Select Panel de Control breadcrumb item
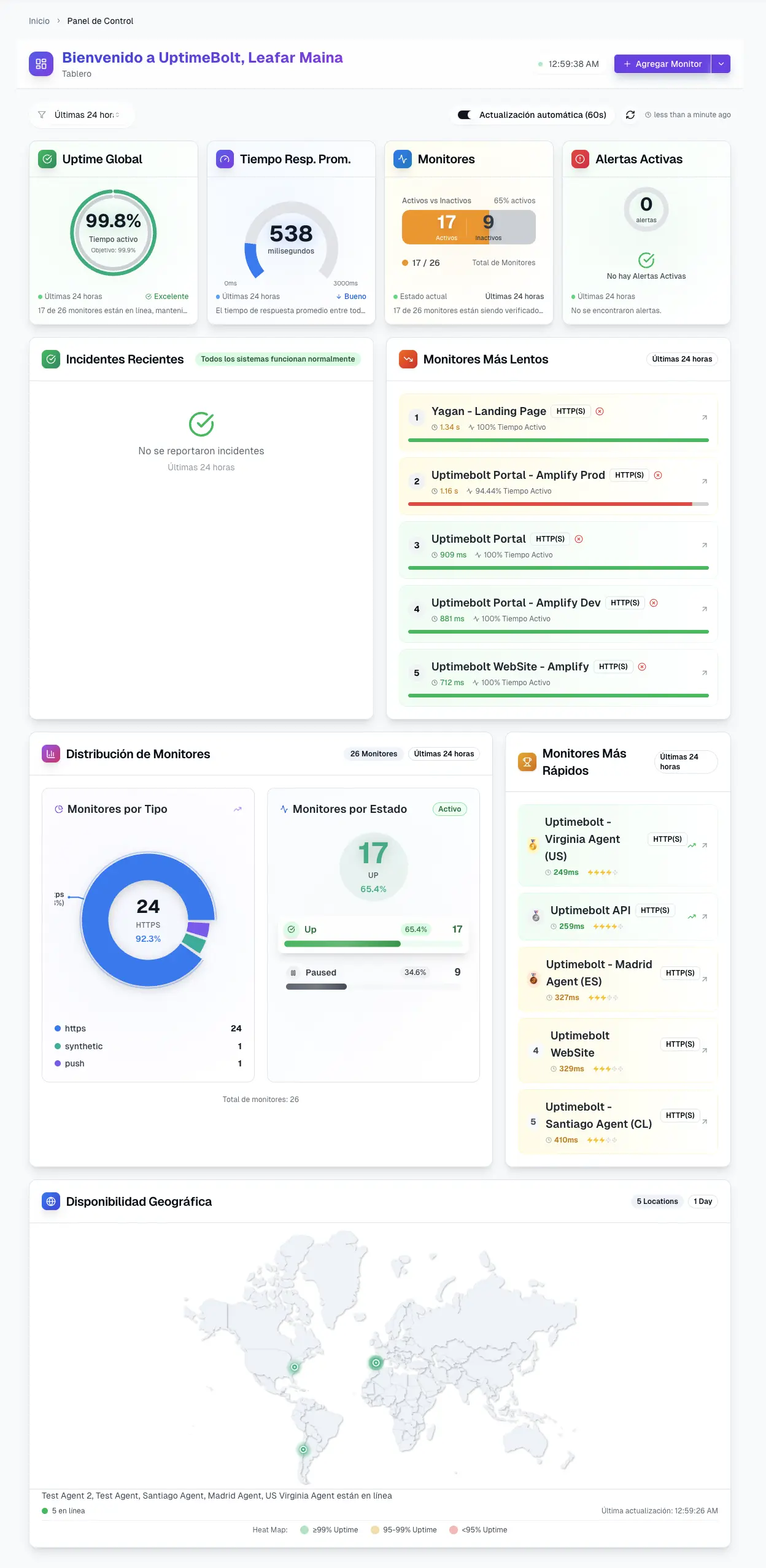This screenshot has width=766, height=1568. [x=100, y=21]
